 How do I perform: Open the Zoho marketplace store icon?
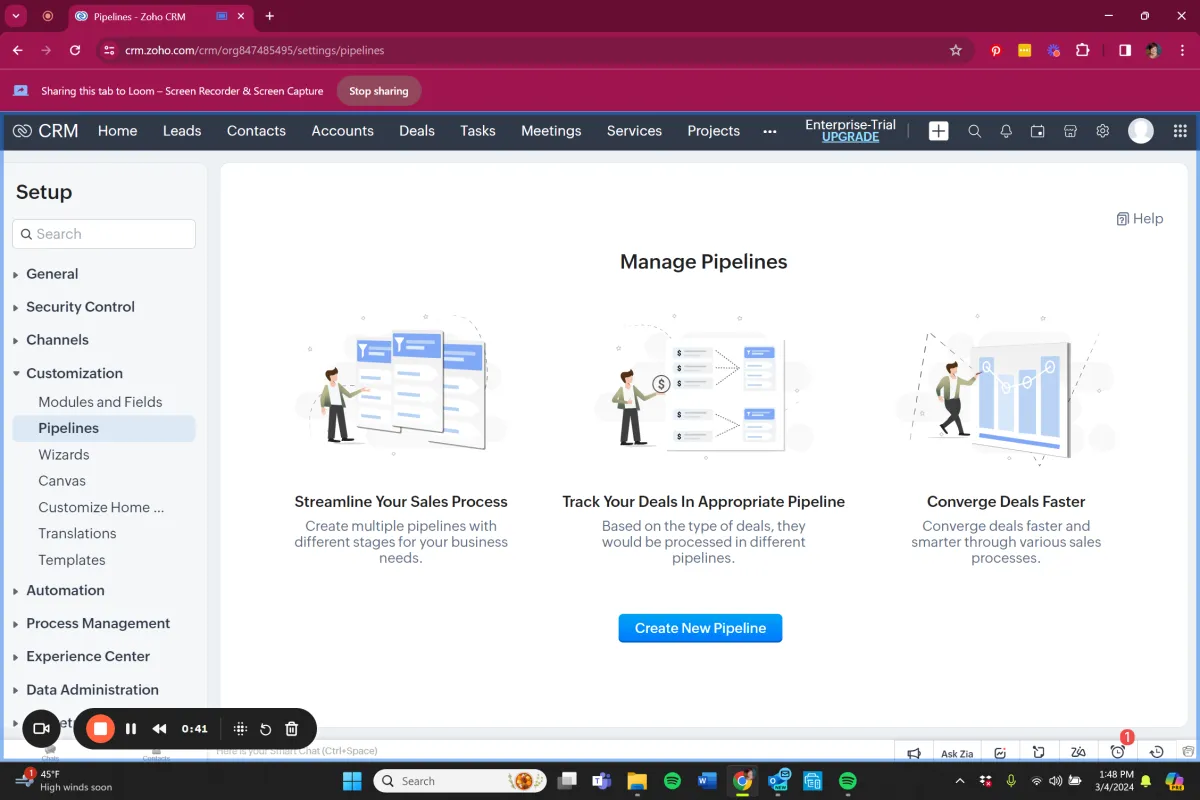[x=1070, y=131]
